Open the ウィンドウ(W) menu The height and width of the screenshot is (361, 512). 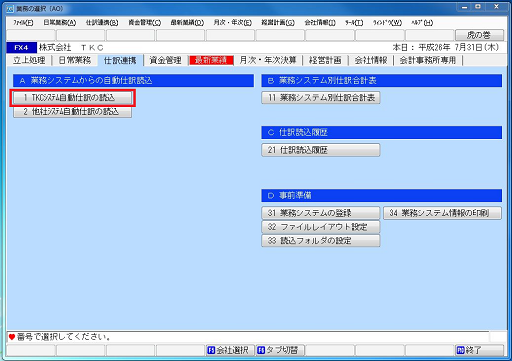(x=387, y=23)
